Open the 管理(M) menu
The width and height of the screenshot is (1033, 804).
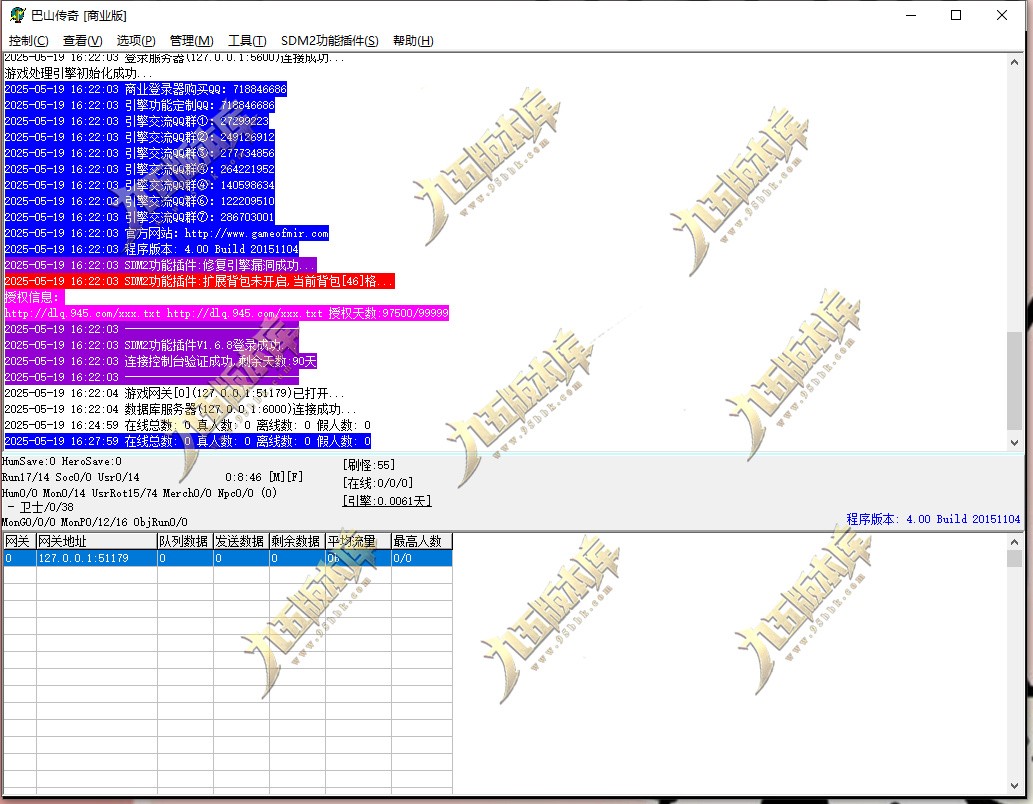click(x=192, y=41)
